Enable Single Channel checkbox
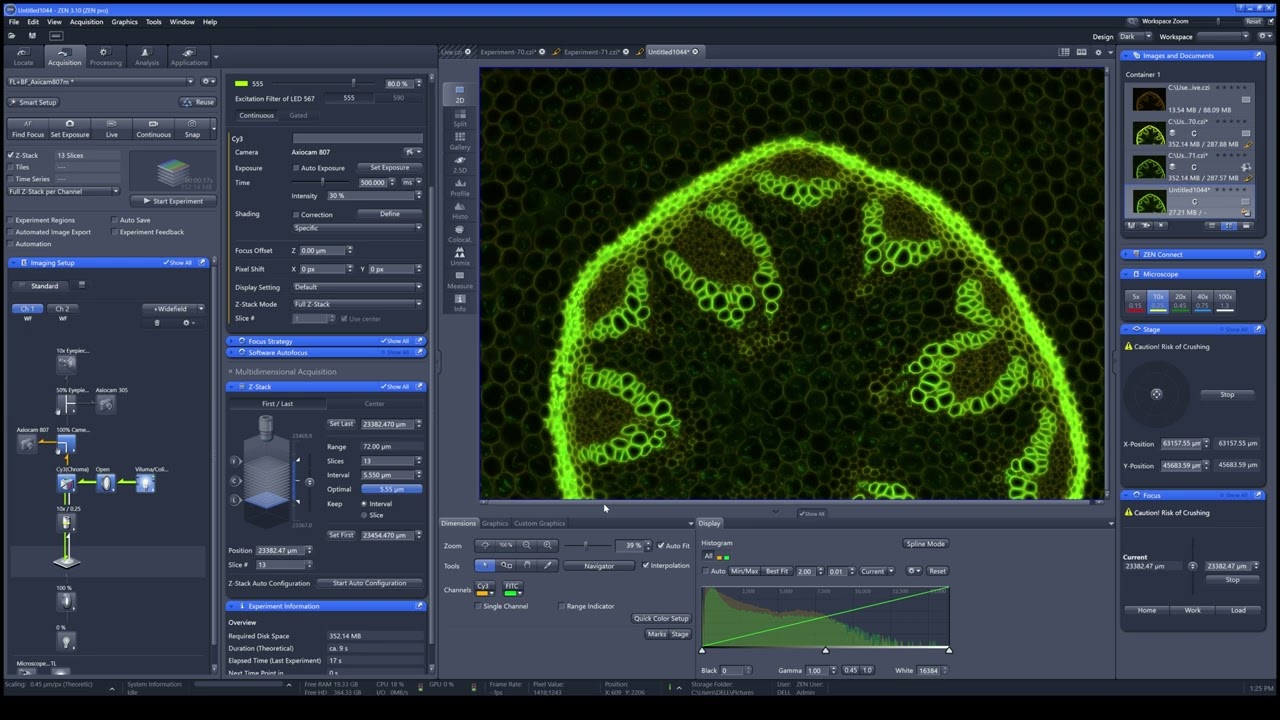The height and width of the screenshot is (720, 1280). click(x=478, y=606)
